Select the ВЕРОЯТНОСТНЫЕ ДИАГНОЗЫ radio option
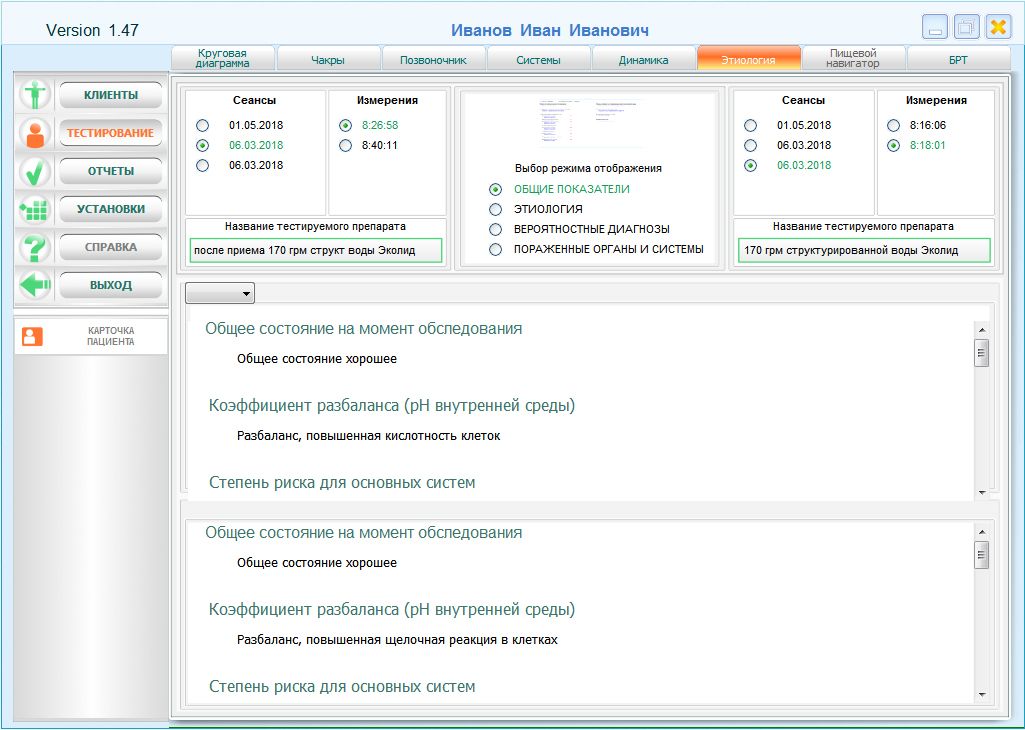1025x730 pixels. click(495, 229)
